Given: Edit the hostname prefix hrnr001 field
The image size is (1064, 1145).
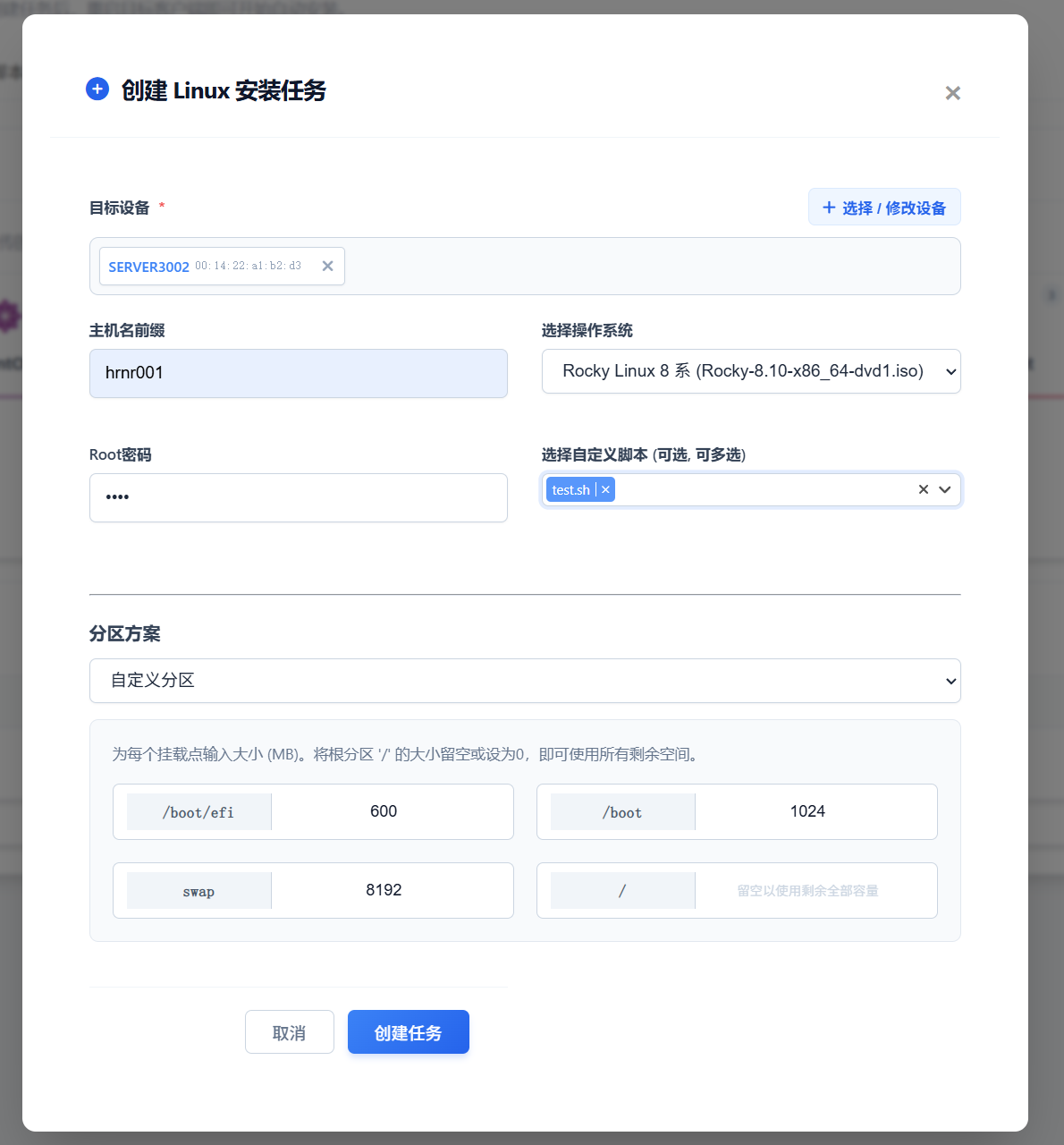Looking at the screenshot, I should pos(298,373).
